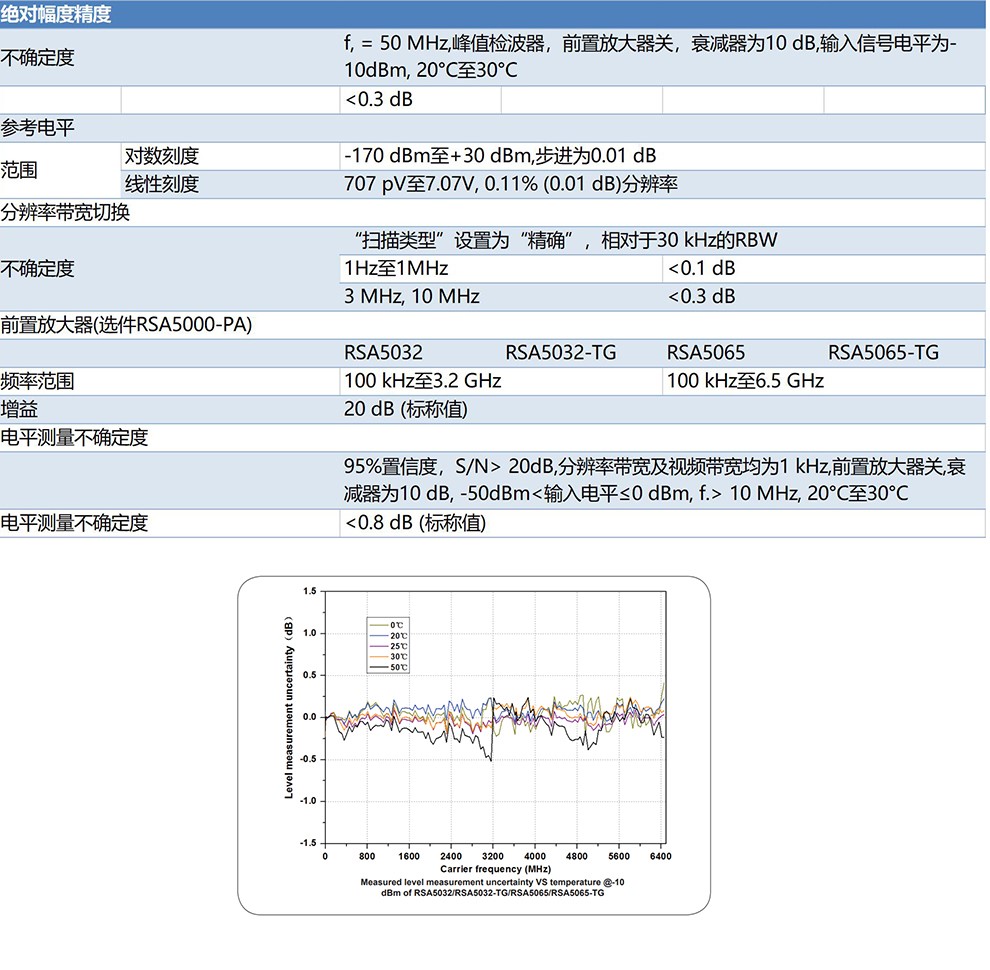Click the RSA5065 model column header

(706, 352)
